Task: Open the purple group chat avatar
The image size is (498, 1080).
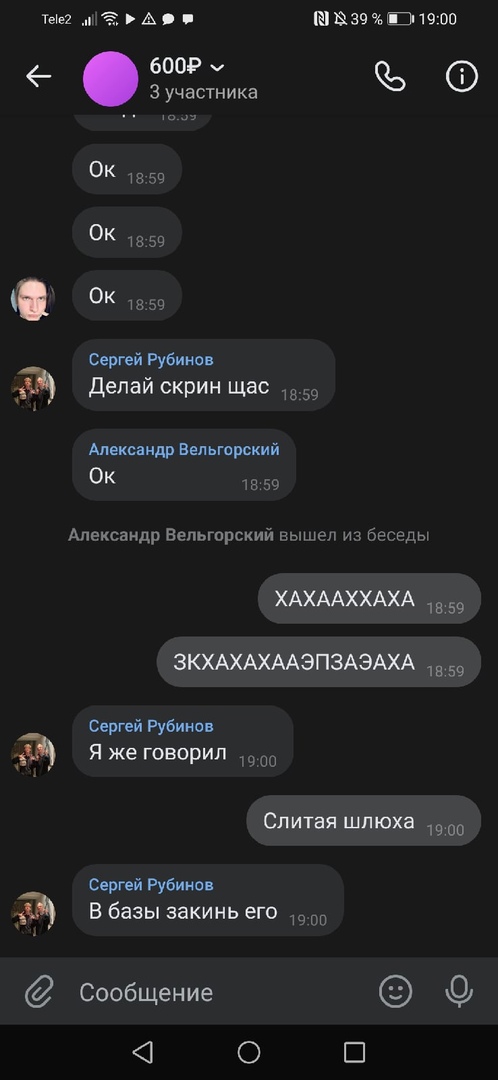Action: click(110, 79)
